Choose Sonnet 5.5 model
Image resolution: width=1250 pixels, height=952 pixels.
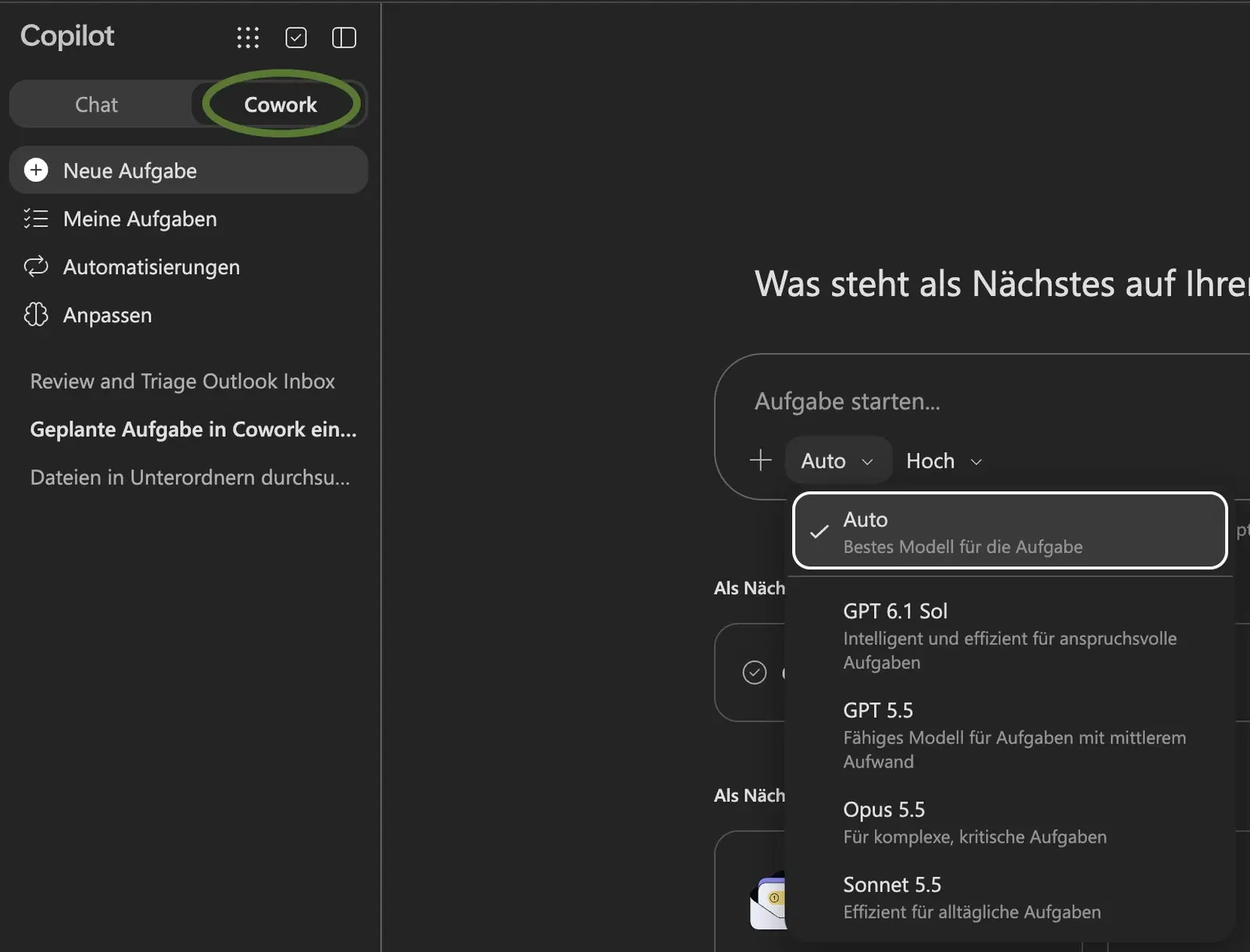pyautogui.click(x=1010, y=897)
